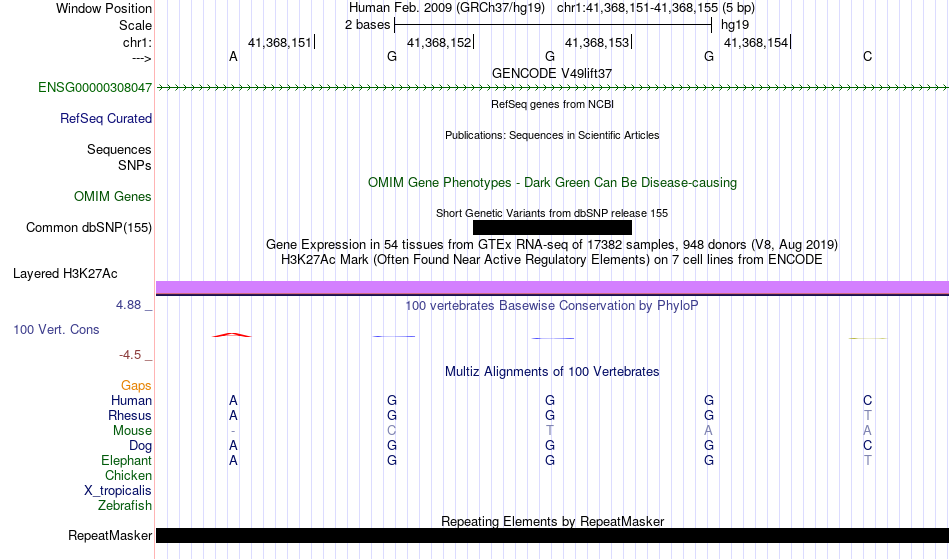Click Publications: Sequences in Scientific Articles title

552,135
